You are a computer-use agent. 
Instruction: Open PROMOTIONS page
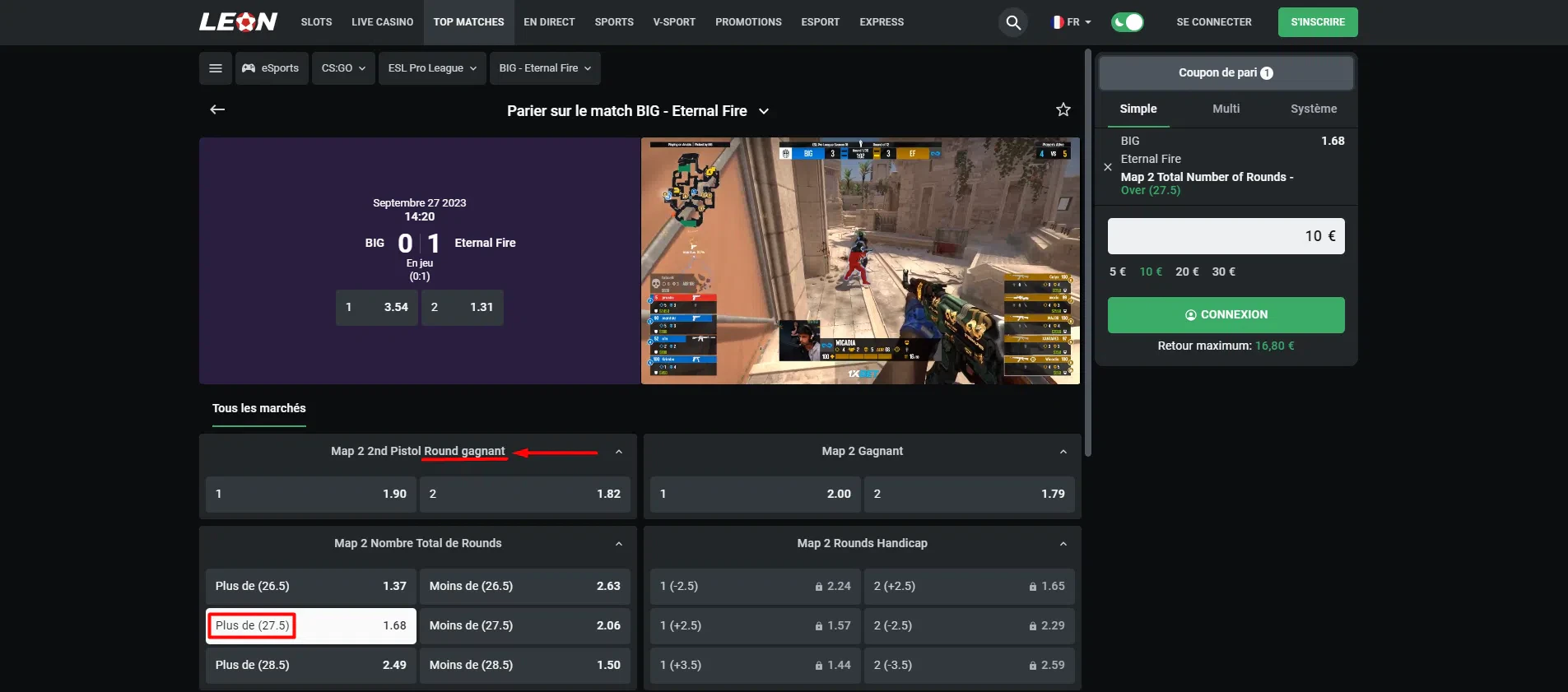point(748,22)
